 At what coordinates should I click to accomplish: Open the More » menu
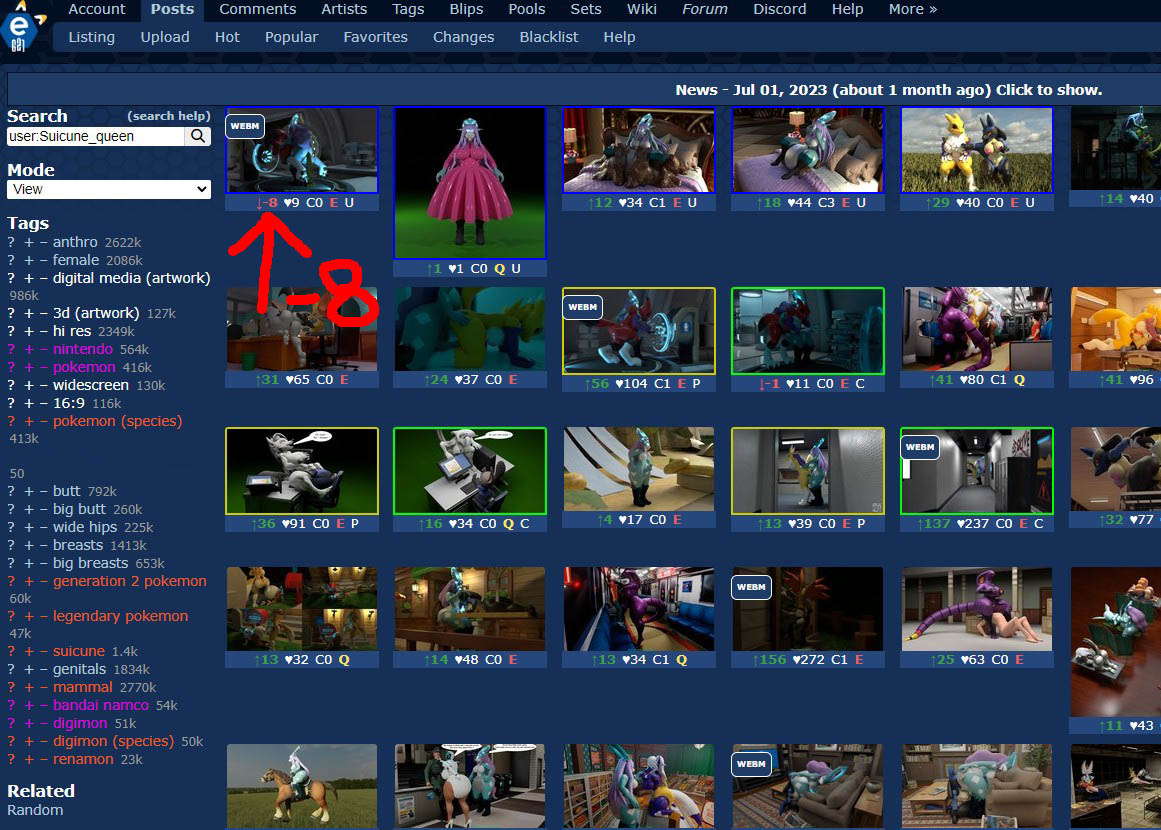coord(912,10)
